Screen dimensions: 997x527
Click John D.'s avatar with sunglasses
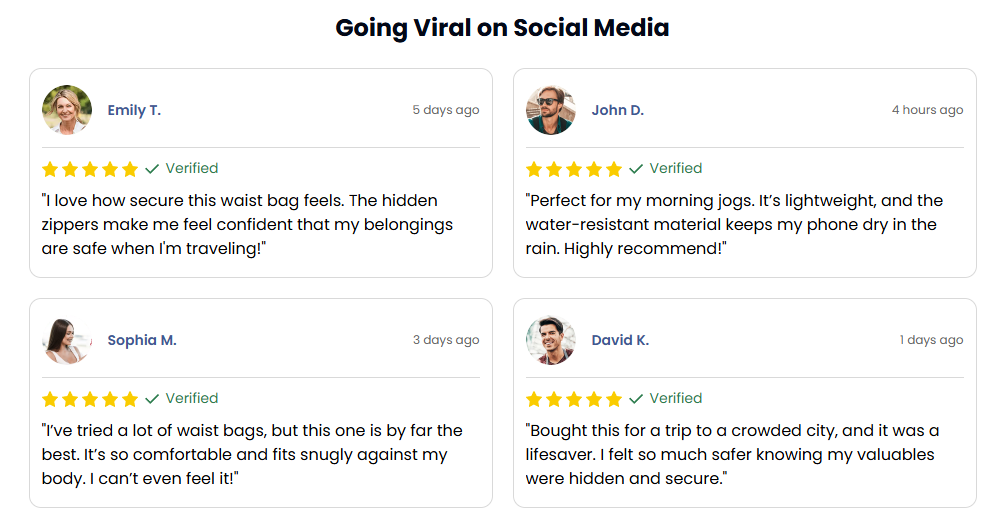pos(551,110)
